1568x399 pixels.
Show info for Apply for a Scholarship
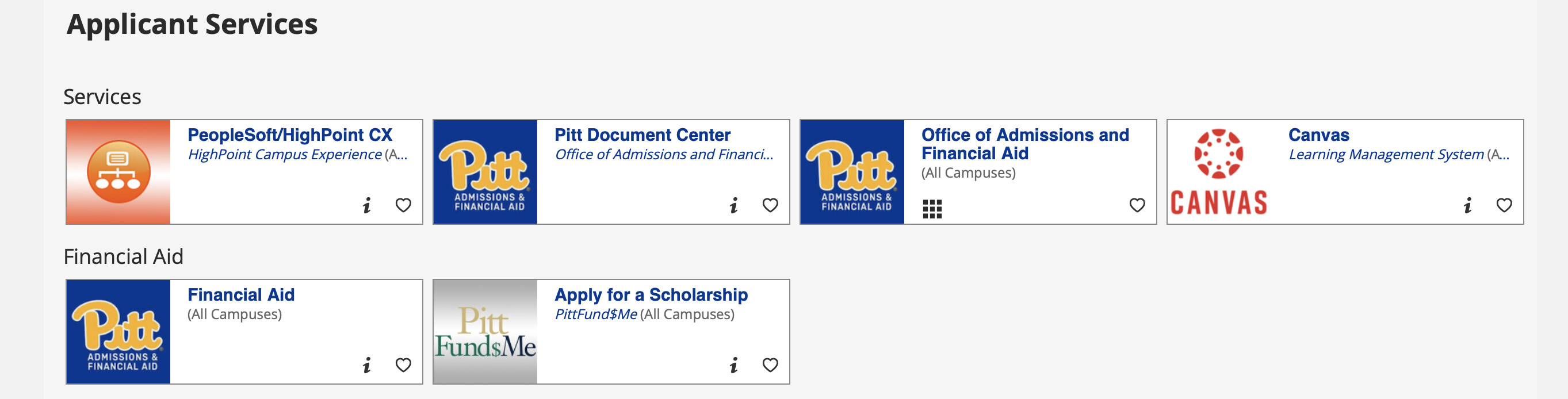pyautogui.click(x=733, y=366)
